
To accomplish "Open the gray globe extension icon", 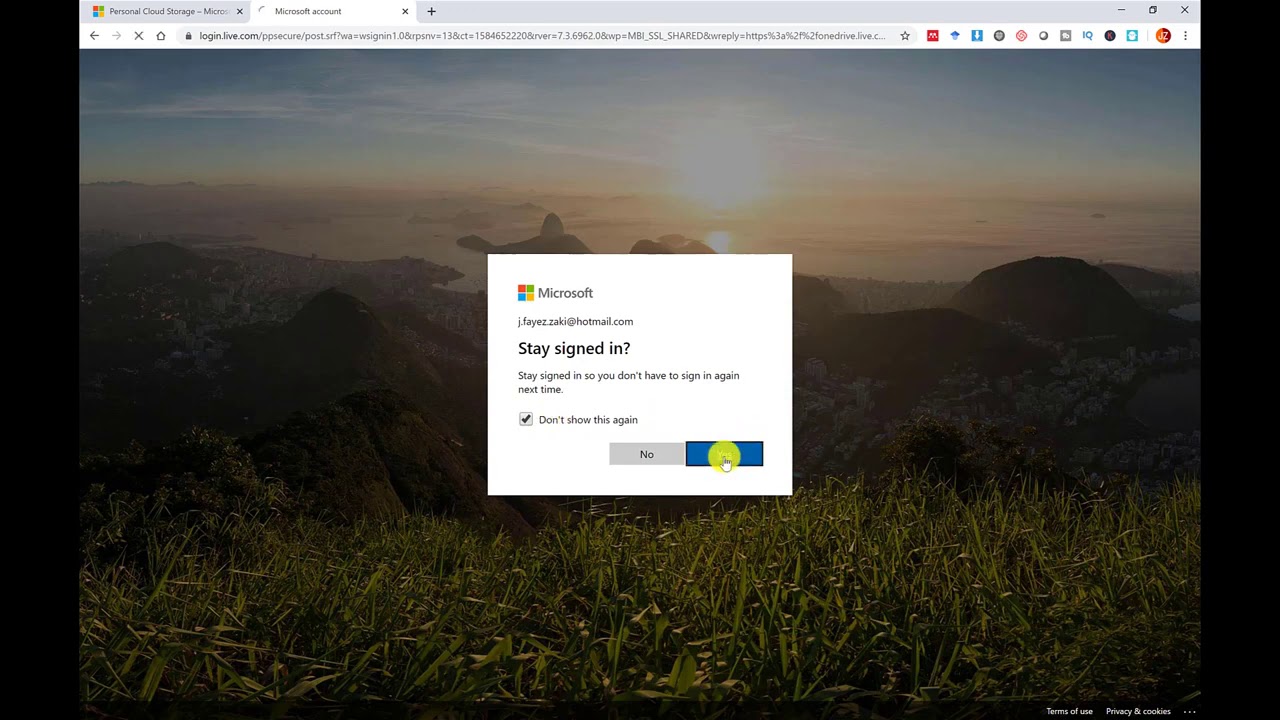I will click(999, 36).
